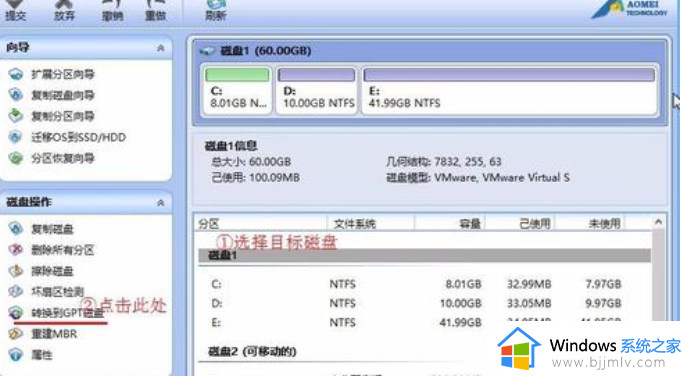This screenshot has height=376, width=686.
Task: Click the 磁盘模型 VMware Virtual S text
Action: 478,178
